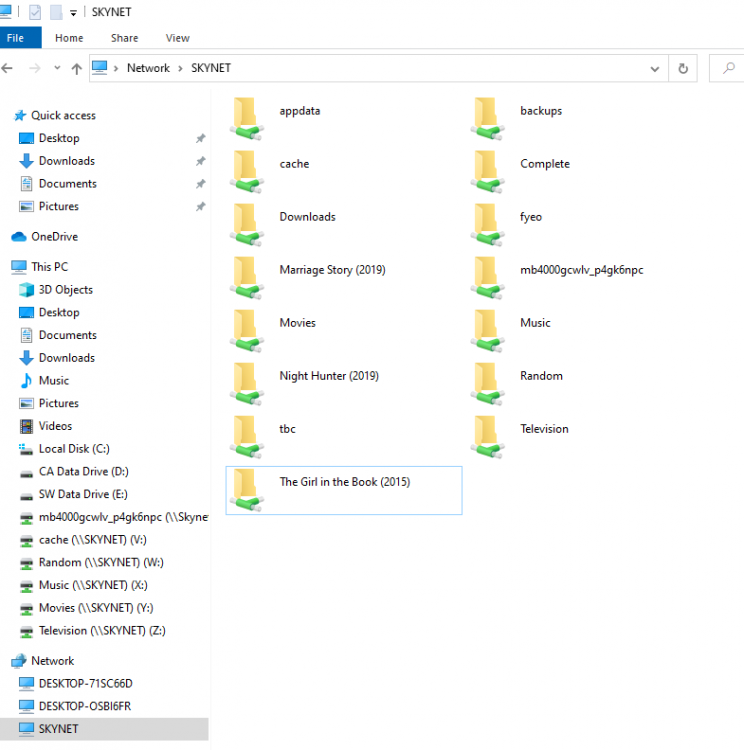
Task: Open Downloads under This PC
Action: pyautogui.click(x=67, y=358)
